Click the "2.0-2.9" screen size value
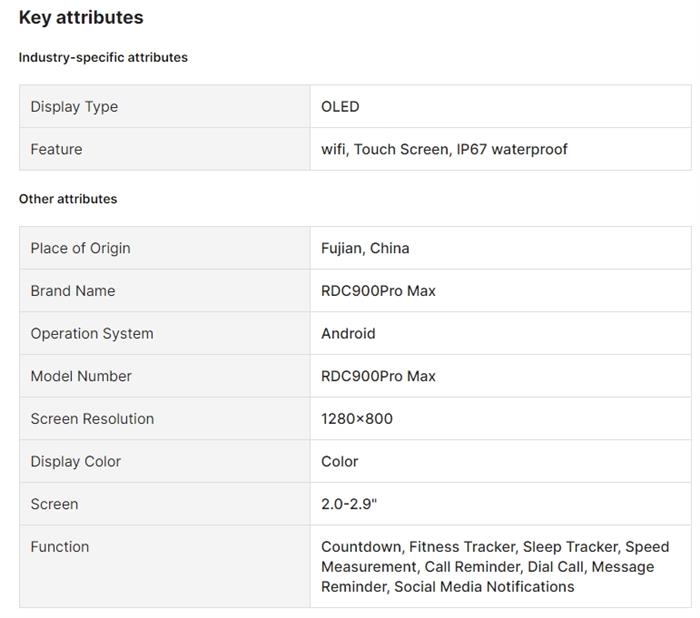Image resolution: width=700 pixels, height=618 pixels. pos(349,504)
